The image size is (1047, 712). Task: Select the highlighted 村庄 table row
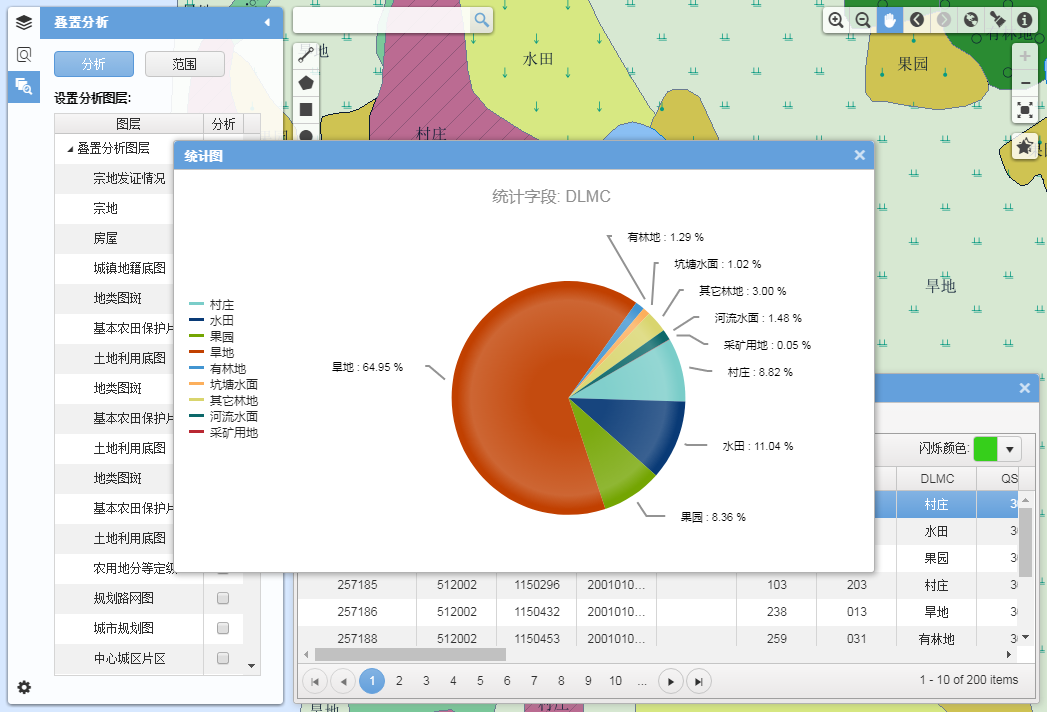pyautogui.click(x=946, y=504)
